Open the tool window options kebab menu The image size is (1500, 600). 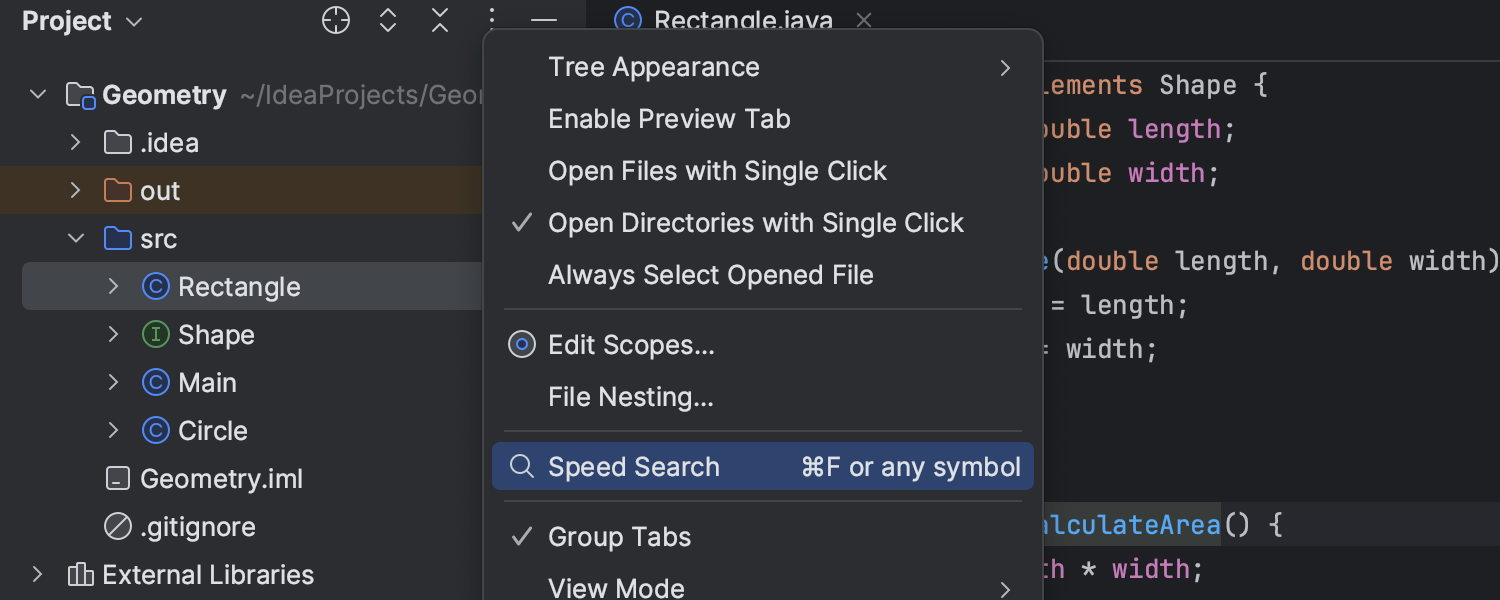tap(491, 20)
